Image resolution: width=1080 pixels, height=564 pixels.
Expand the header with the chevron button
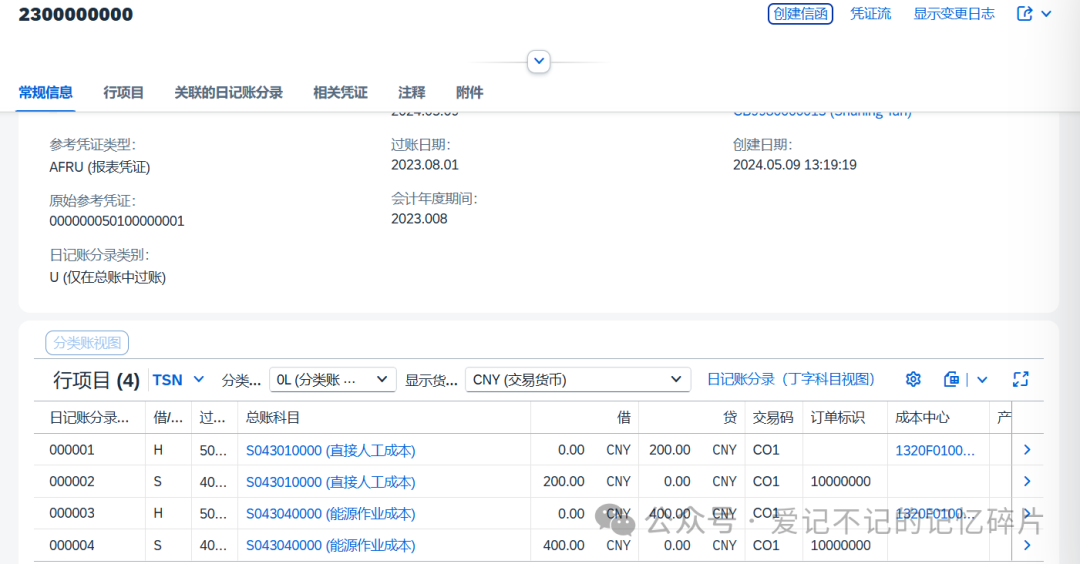pyautogui.click(x=539, y=61)
